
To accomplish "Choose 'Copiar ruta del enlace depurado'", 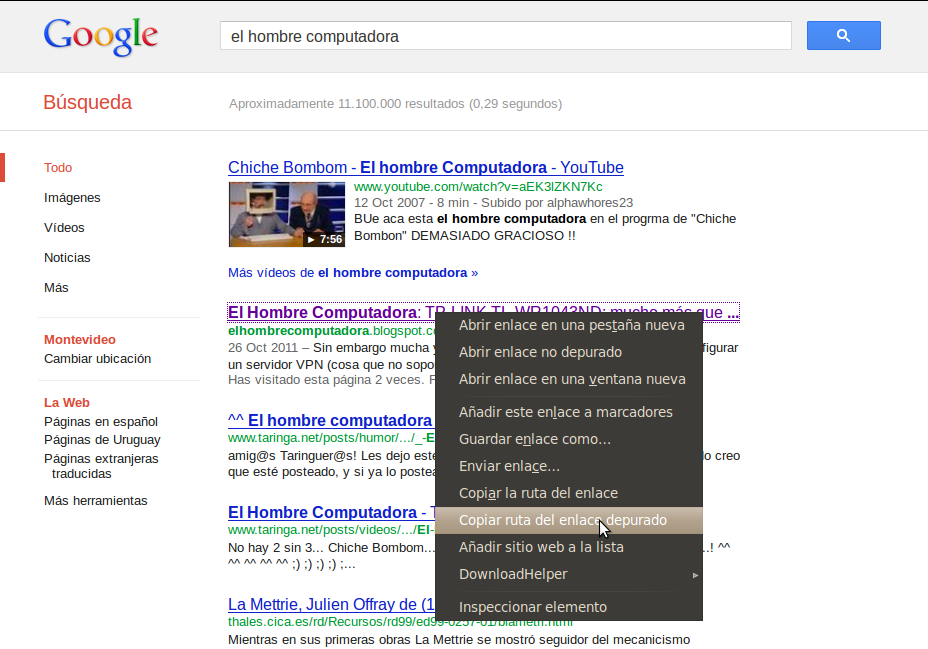I will click(x=569, y=520).
